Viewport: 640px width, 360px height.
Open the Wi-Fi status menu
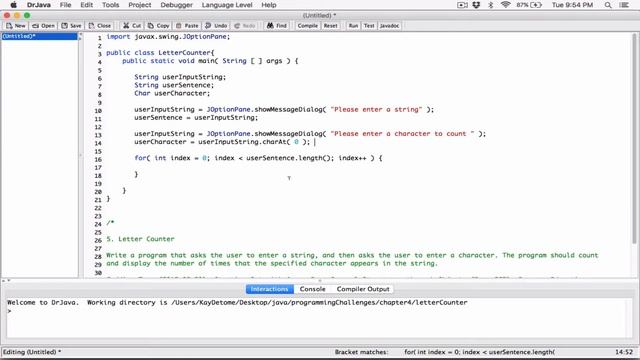pyautogui.click(x=505, y=5)
